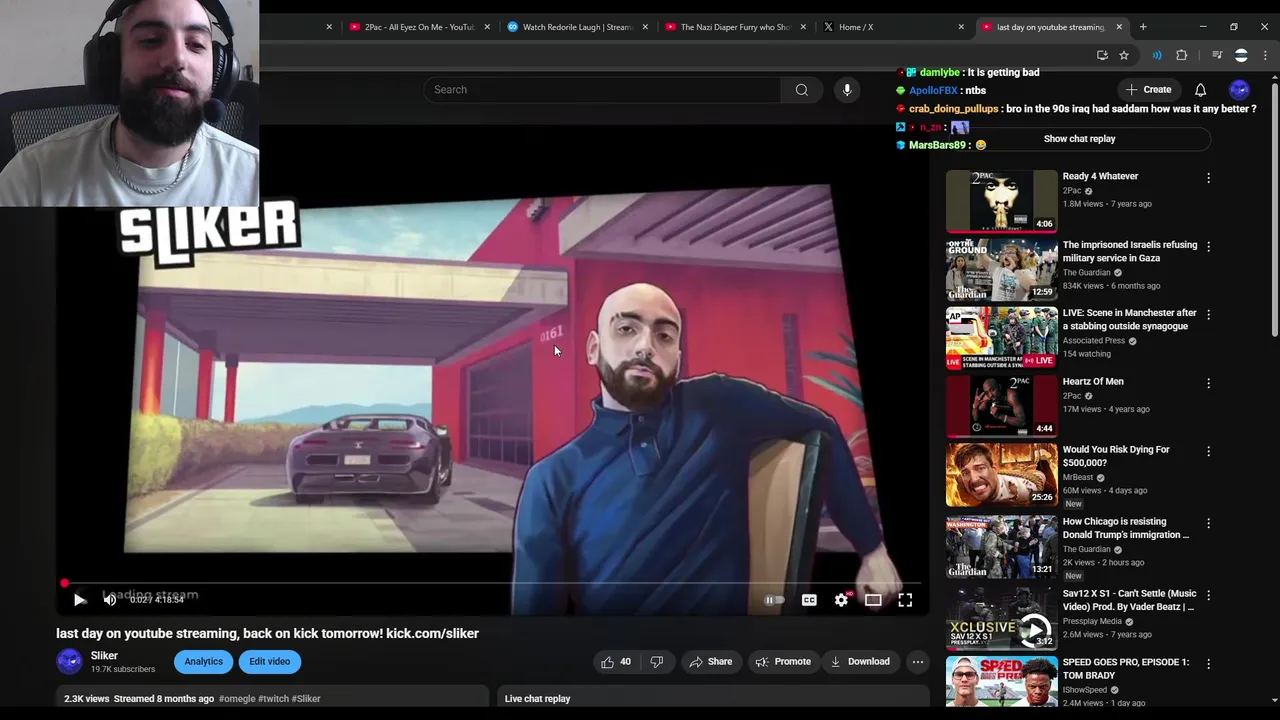The height and width of the screenshot is (720, 1280).
Task: Click the #twitch hashtag
Action: 274,699
